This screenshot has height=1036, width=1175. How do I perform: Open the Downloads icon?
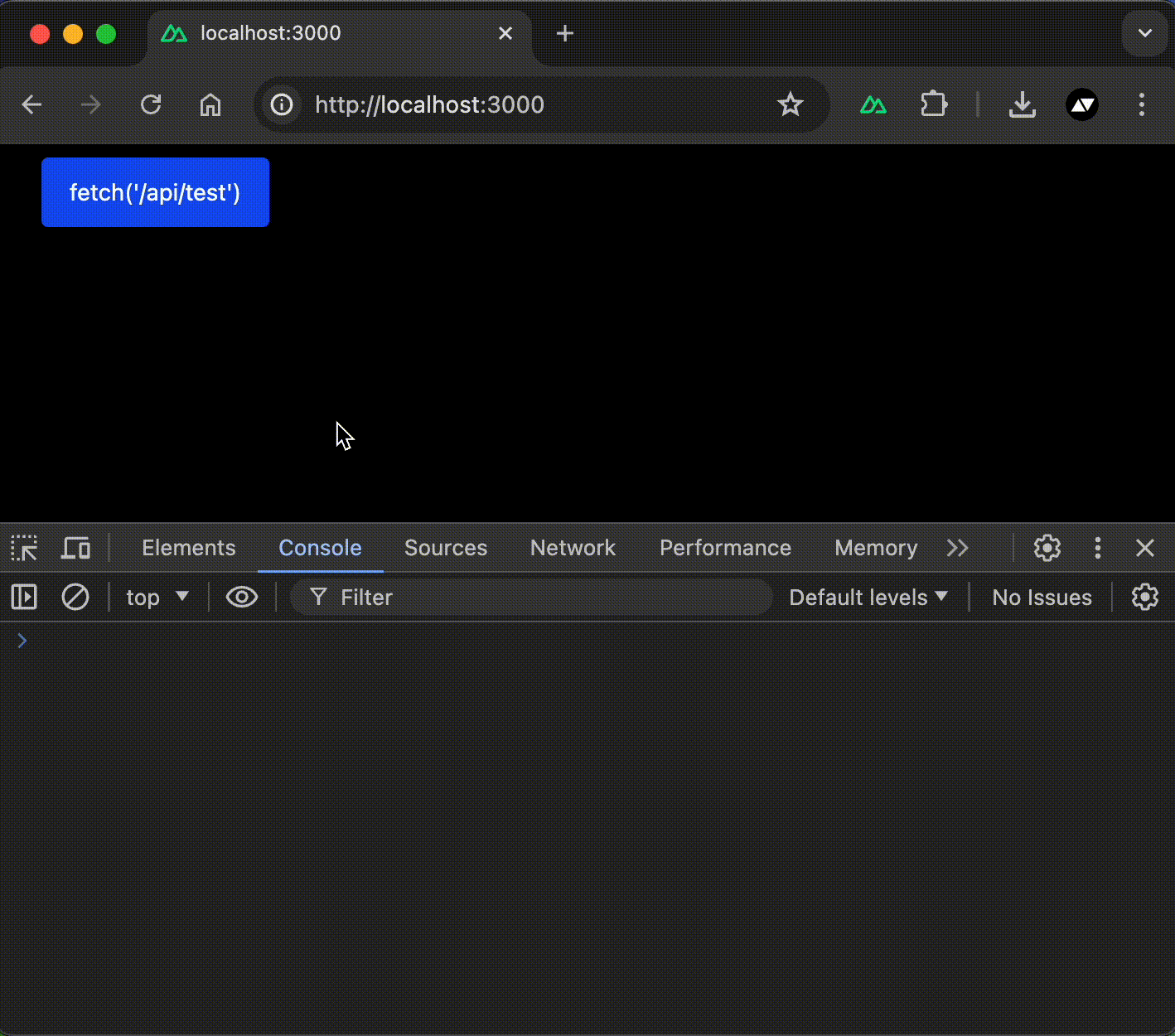click(1023, 104)
